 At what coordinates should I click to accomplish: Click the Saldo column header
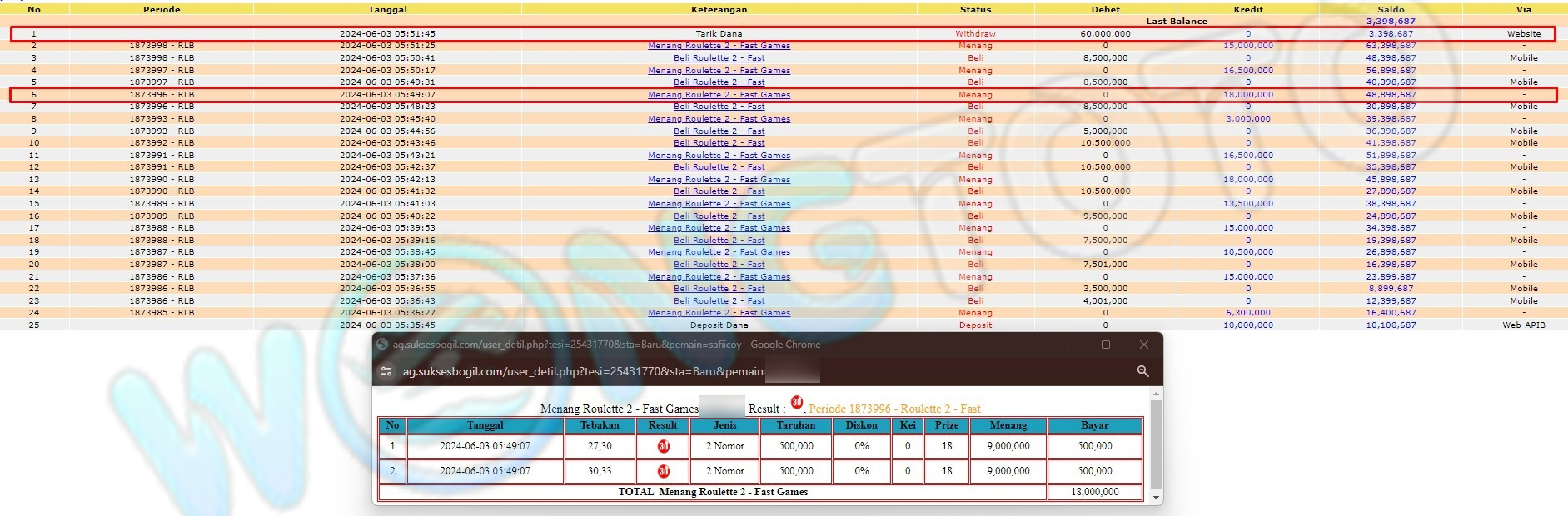[x=1390, y=10]
